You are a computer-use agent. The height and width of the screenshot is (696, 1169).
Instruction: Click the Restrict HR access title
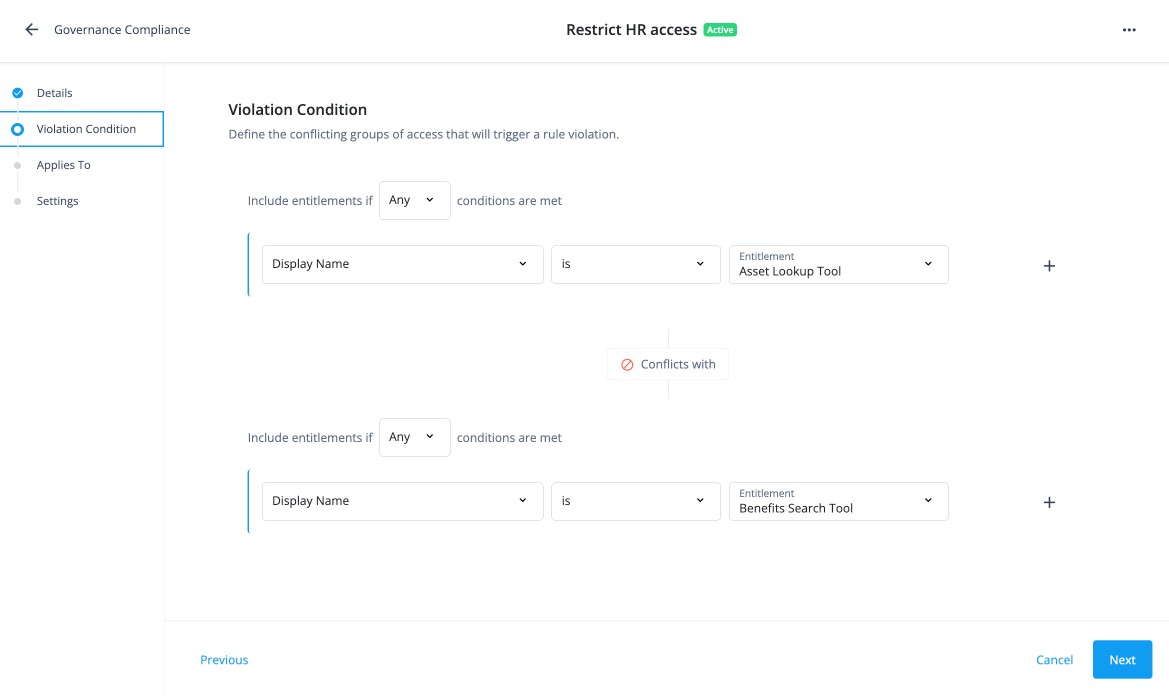(631, 30)
